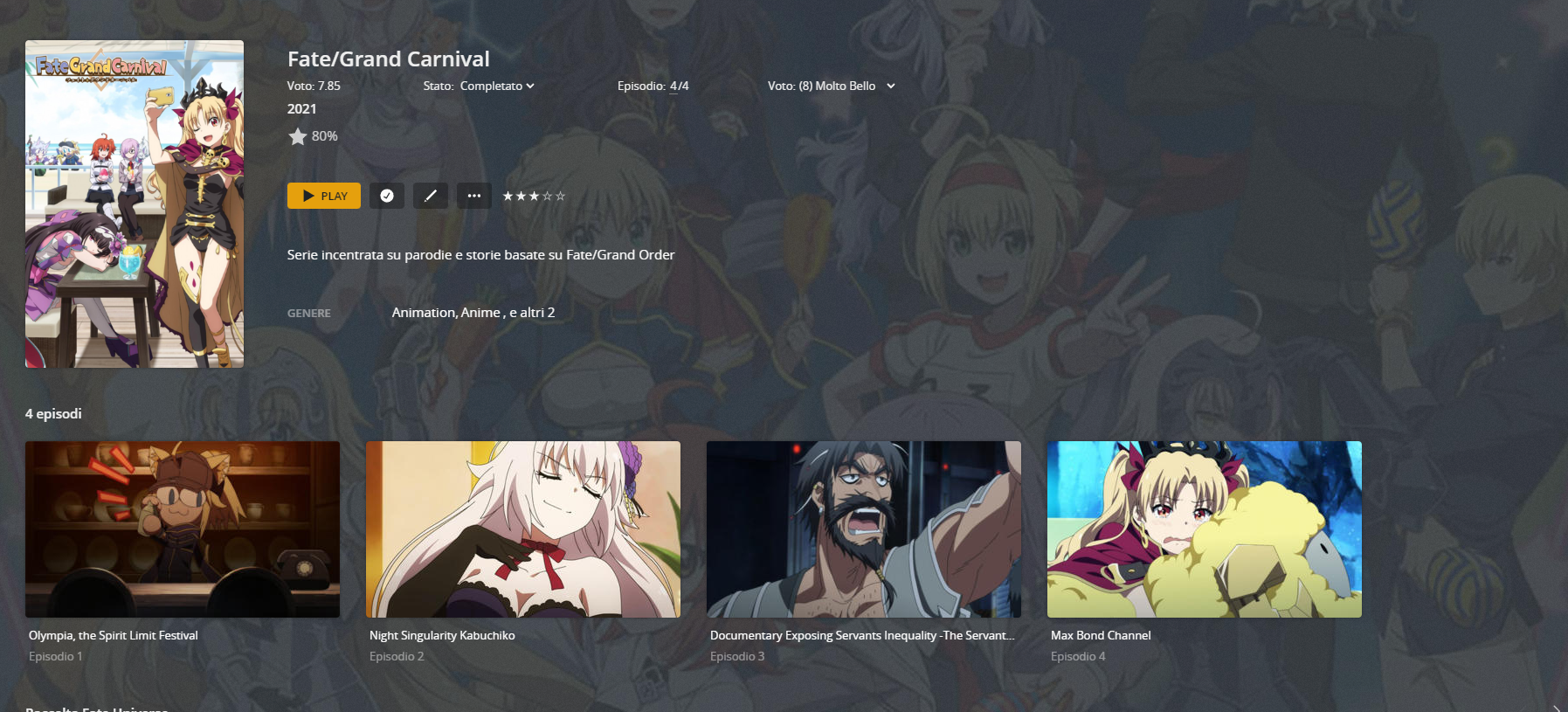
Task: Set rating to the fifth star
Action: click(561, 197)
